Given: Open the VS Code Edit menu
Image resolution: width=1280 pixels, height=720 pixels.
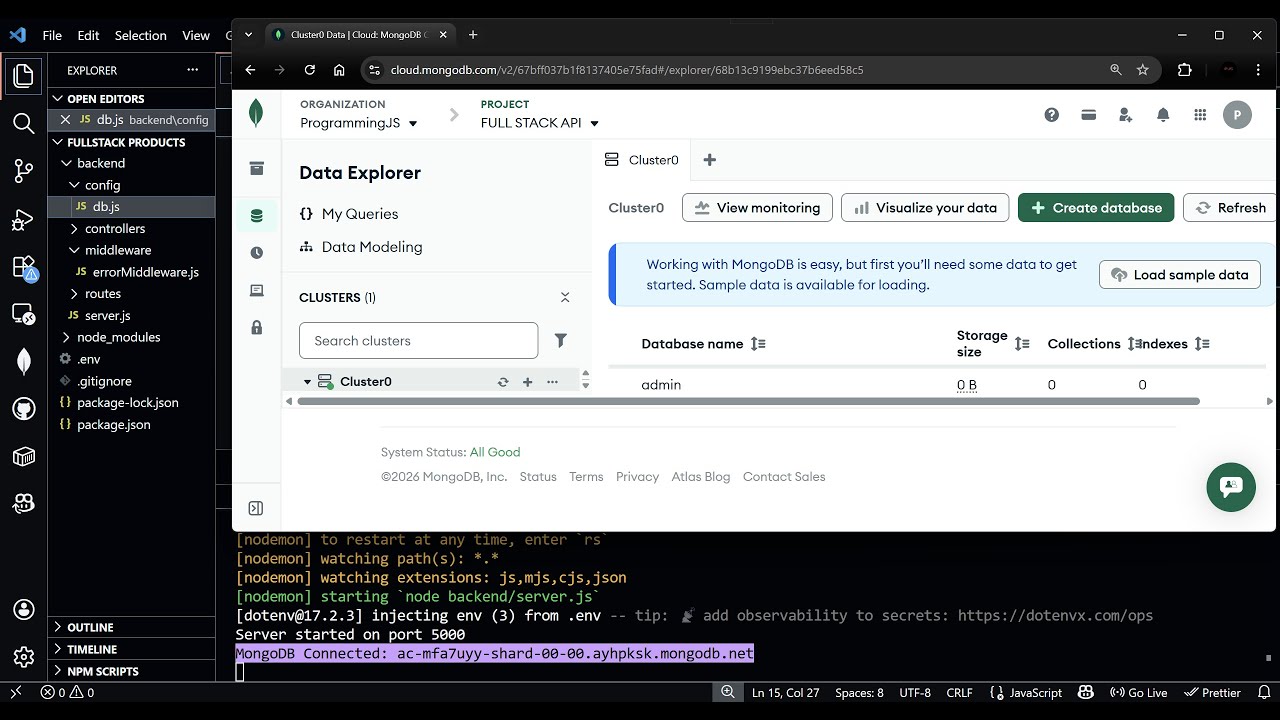Looking at the screenshot, I should 88,35.
